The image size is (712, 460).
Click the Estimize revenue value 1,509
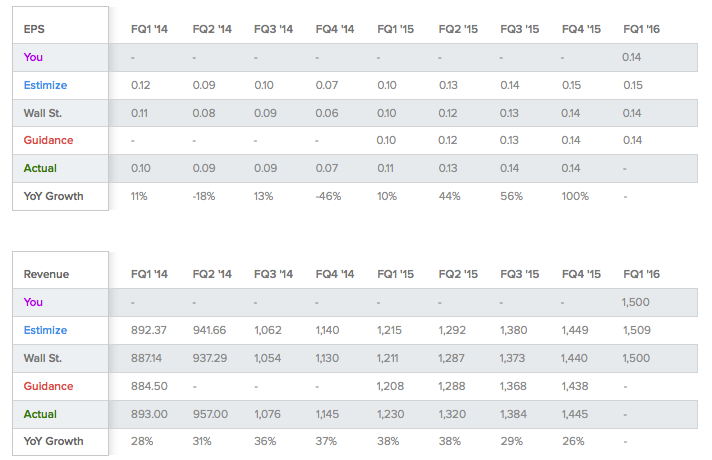point(637,330)
